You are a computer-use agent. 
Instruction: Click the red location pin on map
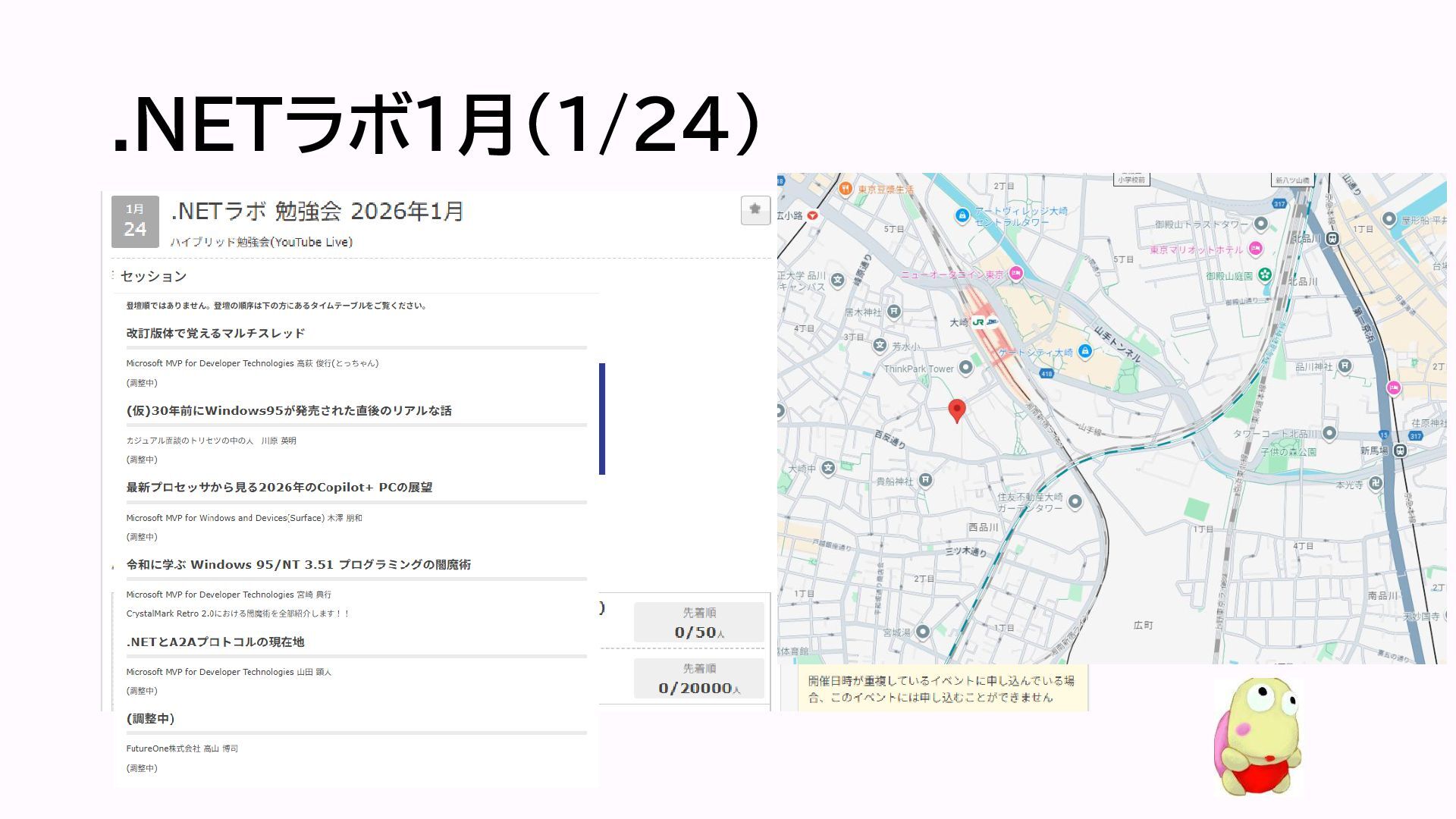[957, 410]
